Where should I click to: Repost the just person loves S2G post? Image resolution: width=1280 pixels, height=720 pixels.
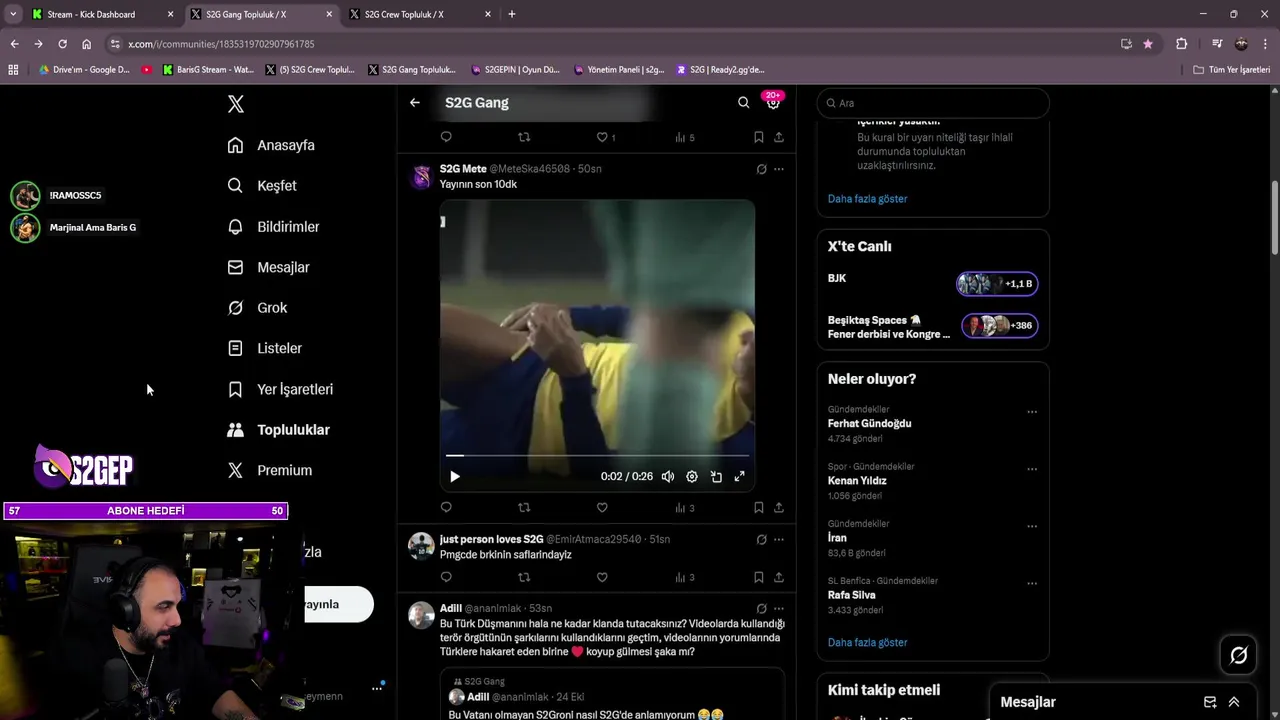coord(524,577)
